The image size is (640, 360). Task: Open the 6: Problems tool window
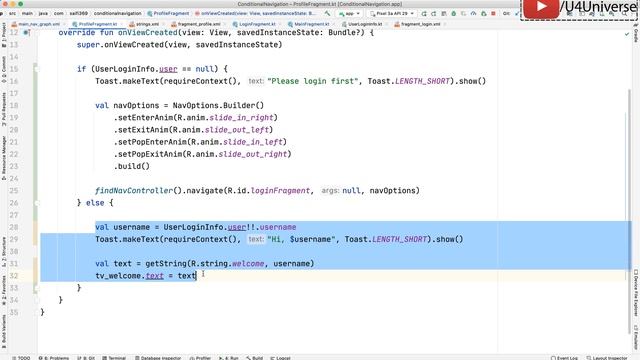tap(54, 358)
